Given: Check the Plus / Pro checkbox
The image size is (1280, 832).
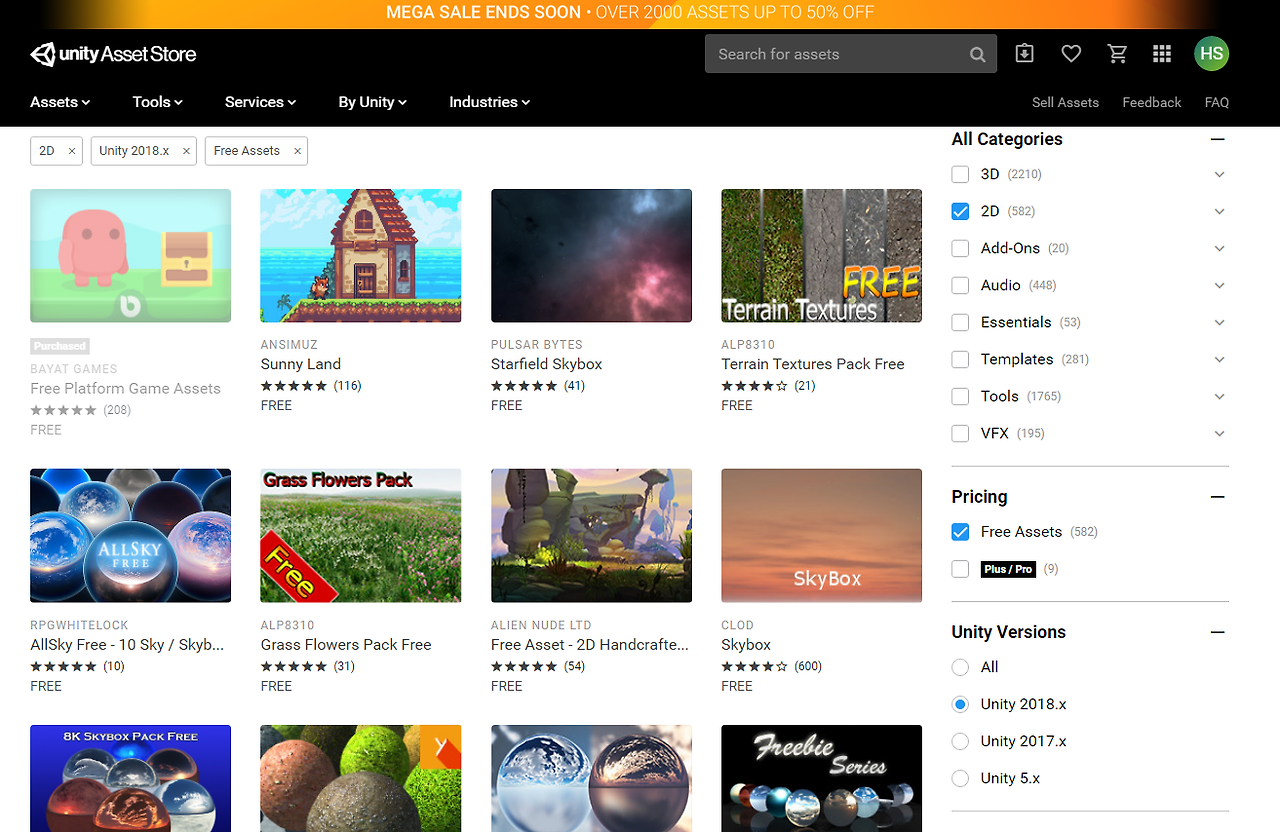Looking at the screenshot, I should (x=960, y=569).
